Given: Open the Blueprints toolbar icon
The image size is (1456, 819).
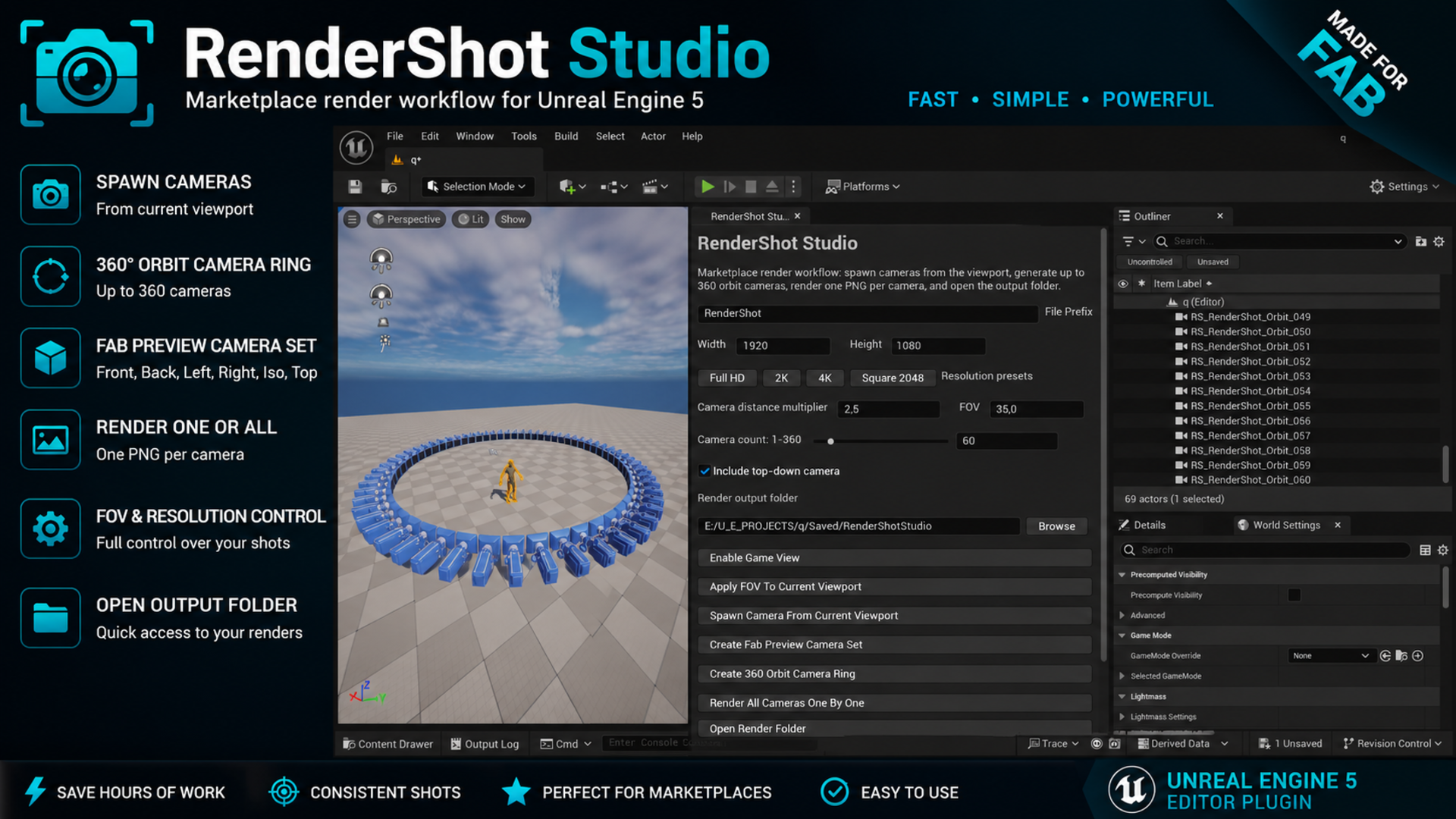Looking at the screenshot, I should point(609,187).
